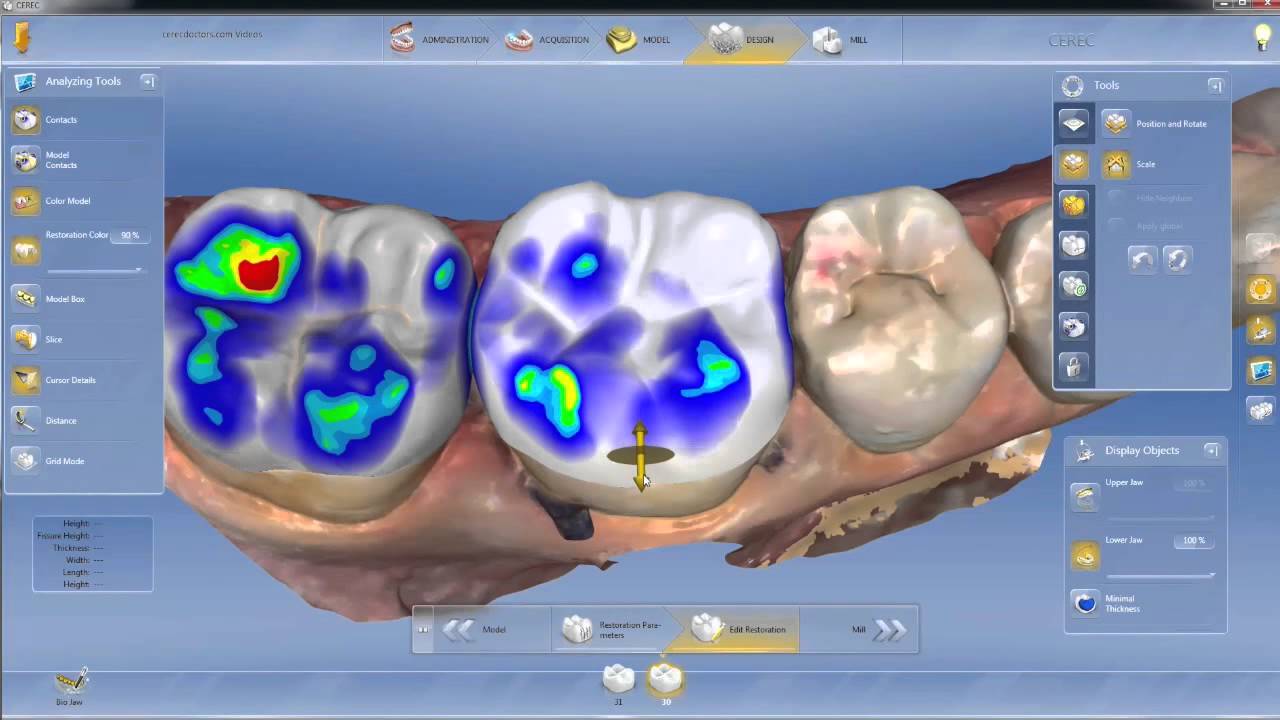Click the Mill step in bottom workflow

click(858, 629)
